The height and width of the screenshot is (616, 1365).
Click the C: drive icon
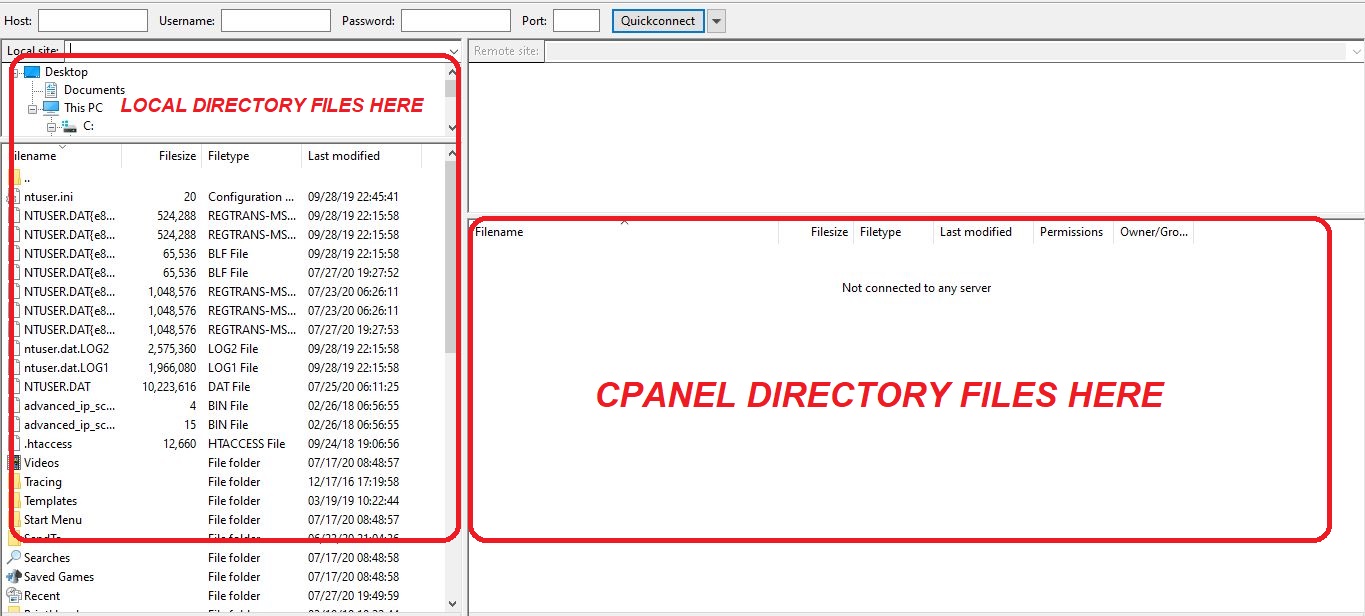click(69, 126)
